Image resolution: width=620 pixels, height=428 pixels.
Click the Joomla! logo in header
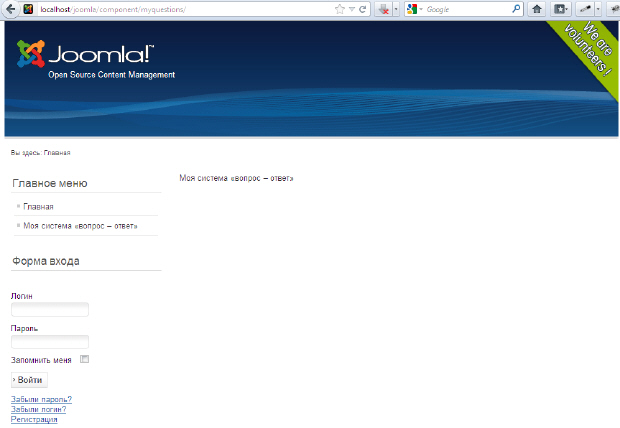pos(85,56)
